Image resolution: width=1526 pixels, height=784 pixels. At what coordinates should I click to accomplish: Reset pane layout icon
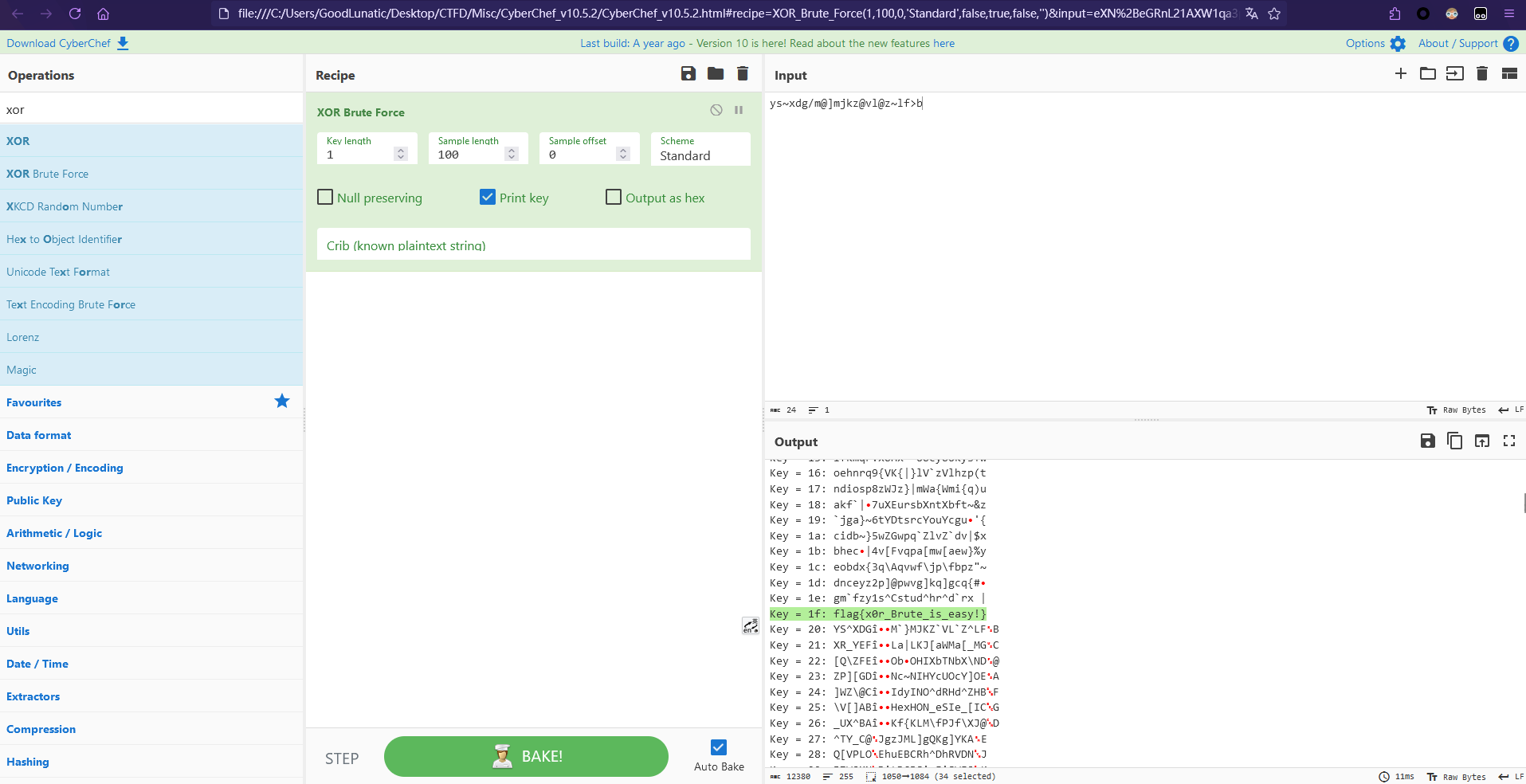coord(1509,74)
